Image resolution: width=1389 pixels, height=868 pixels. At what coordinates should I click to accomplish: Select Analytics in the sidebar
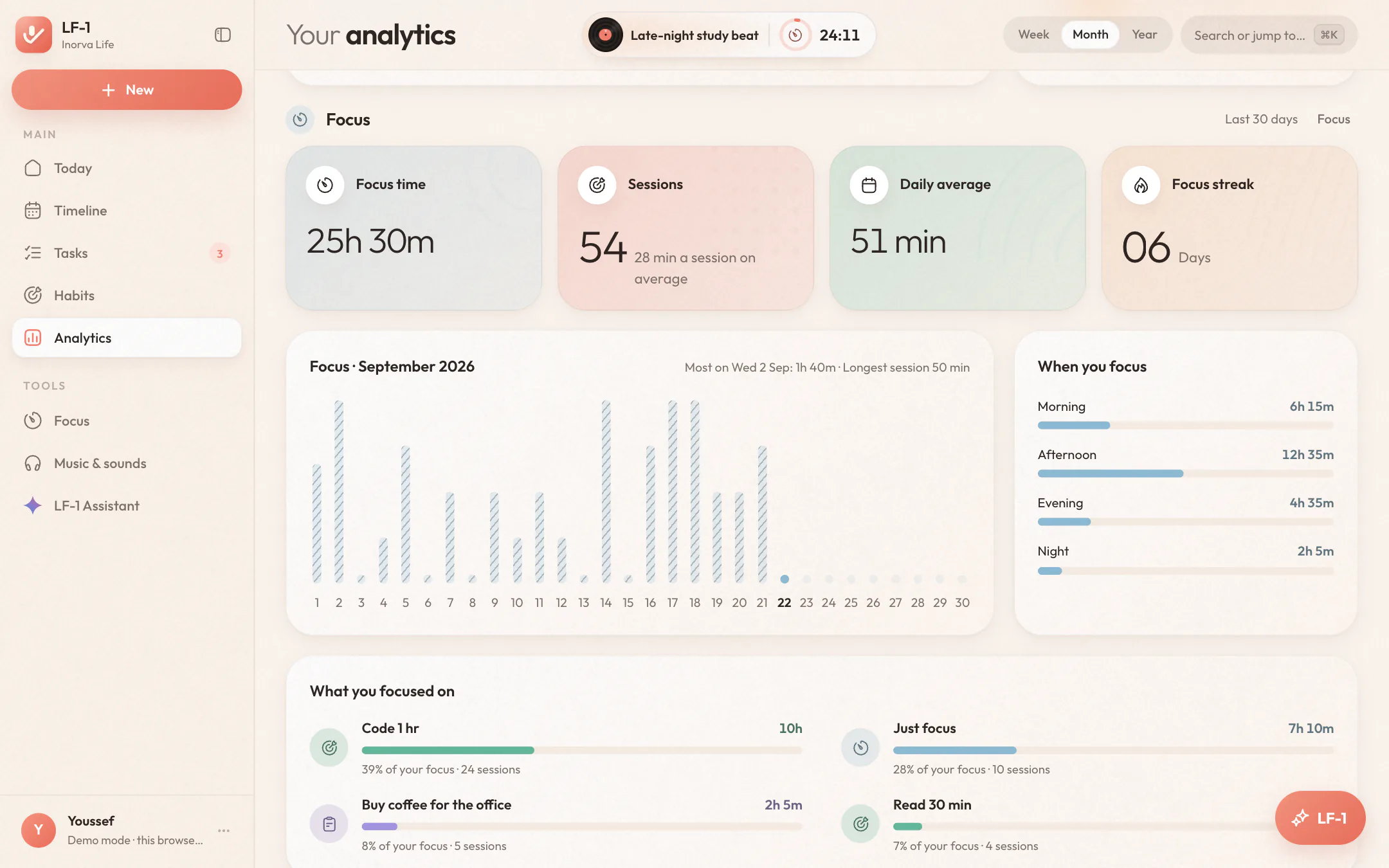(127, 338)
